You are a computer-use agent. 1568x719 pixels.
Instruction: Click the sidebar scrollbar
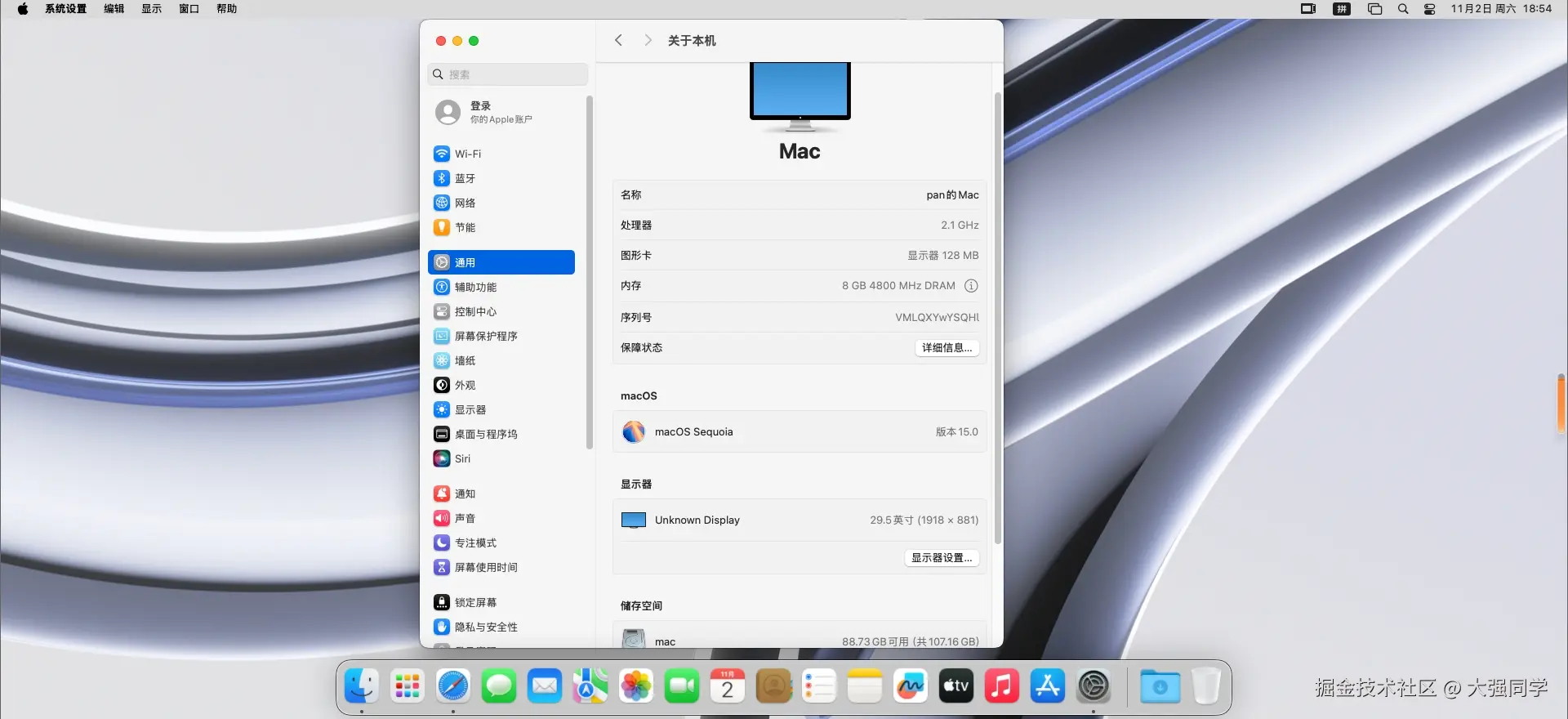point(590,273)
